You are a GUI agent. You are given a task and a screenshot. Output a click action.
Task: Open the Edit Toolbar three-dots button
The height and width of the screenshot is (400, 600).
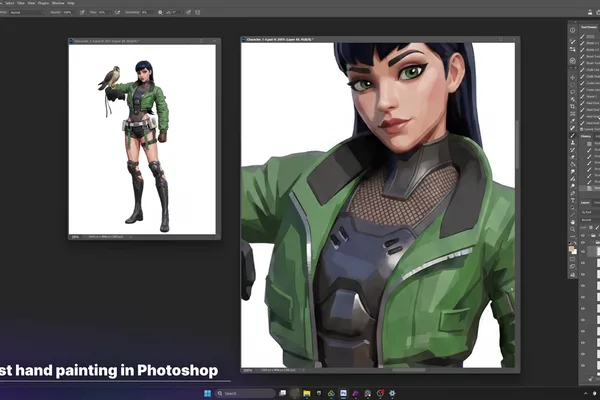point(572,236)
